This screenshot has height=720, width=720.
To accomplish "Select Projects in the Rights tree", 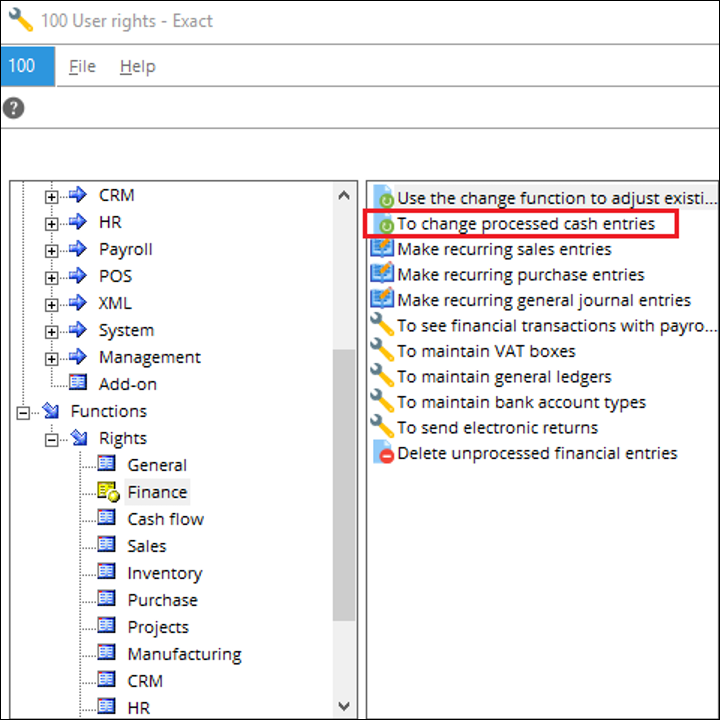I will point(158,627).
